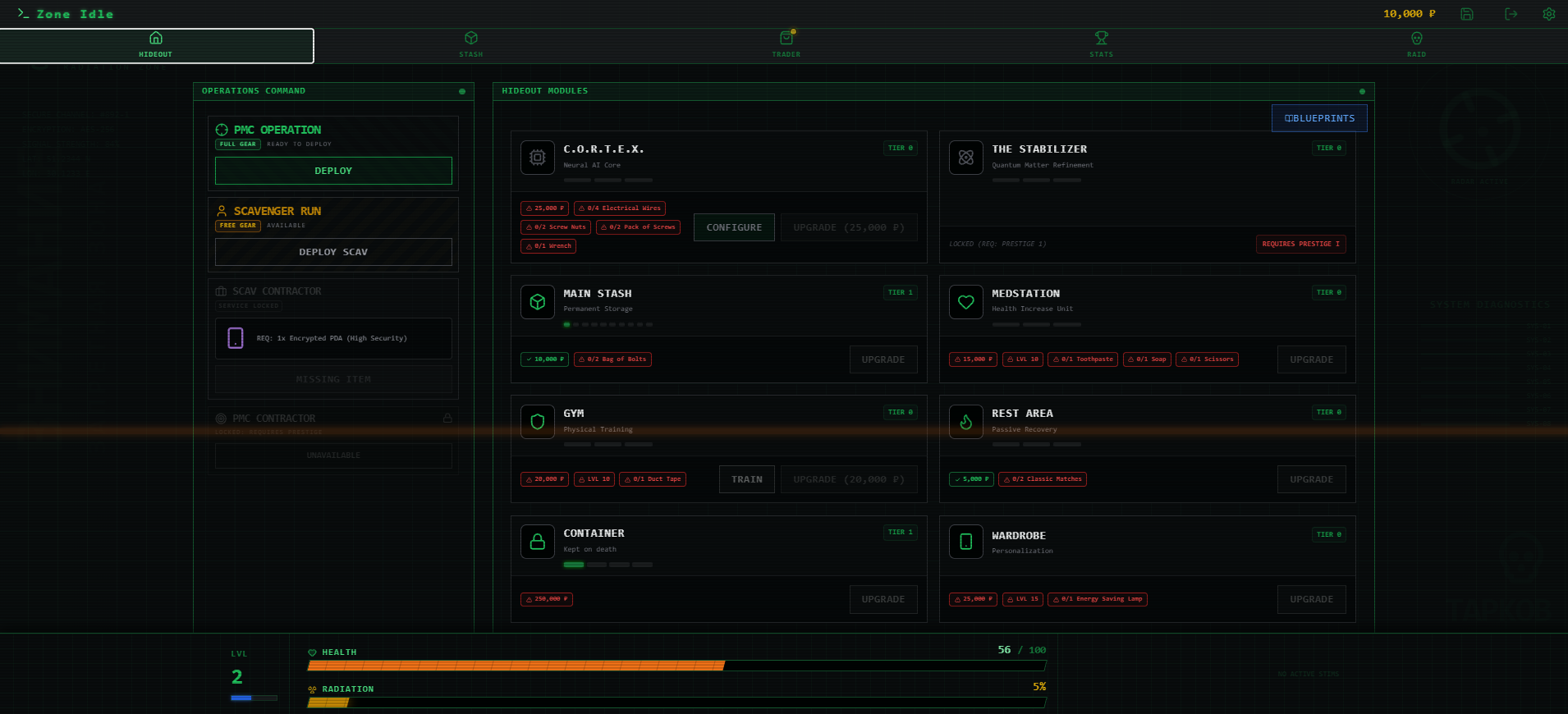The width and height of the screenshot is (1568, 714).
Task: Deploy the PMC Operation
Action: point(333,171)
